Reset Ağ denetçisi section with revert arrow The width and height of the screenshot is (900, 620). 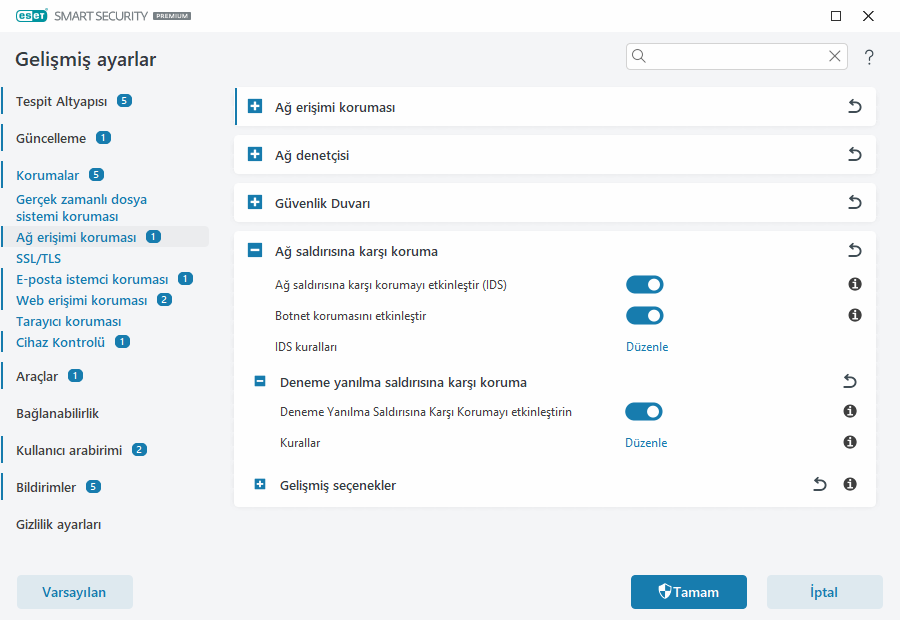tap(854, 155)
